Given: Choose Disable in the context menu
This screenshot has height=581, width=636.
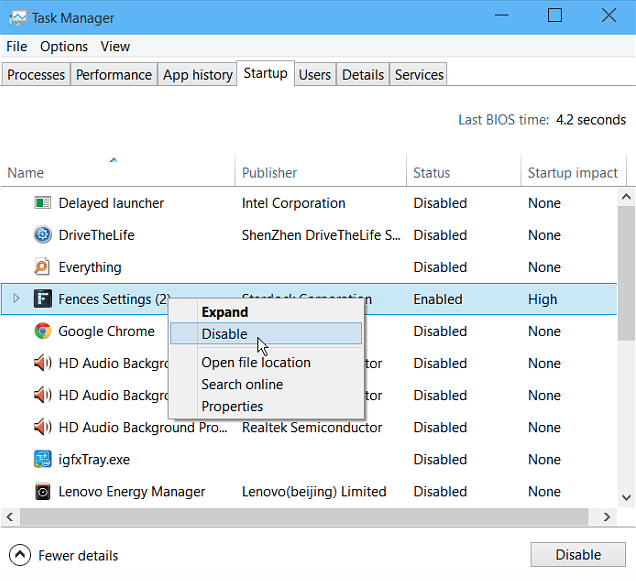Looking at the screenshot, I should coord(266,334).
